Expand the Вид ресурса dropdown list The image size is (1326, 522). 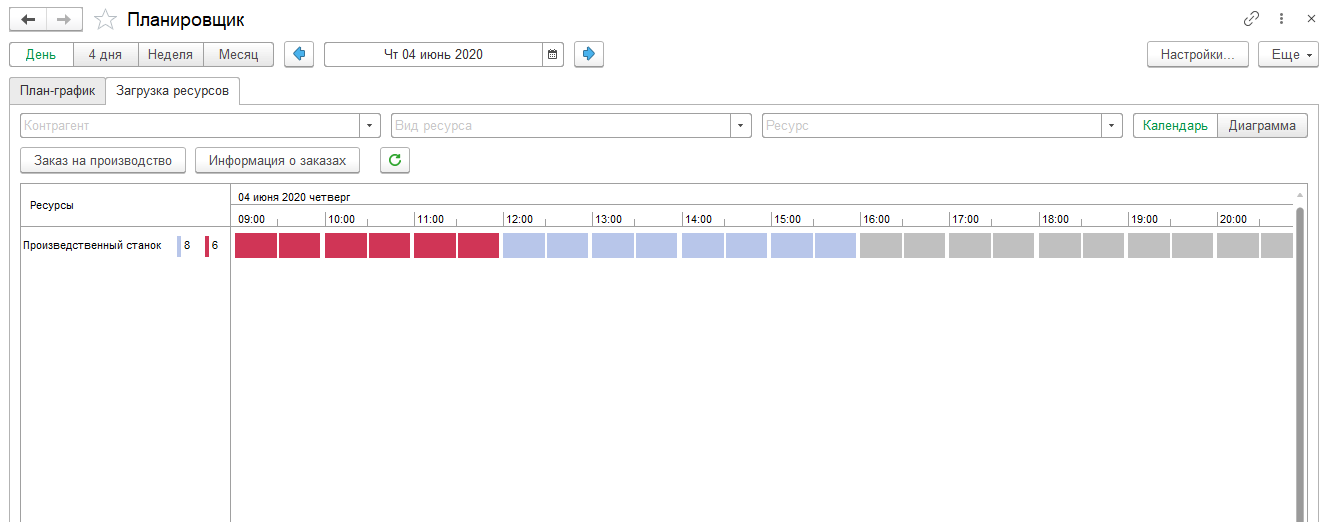point(740,126)
